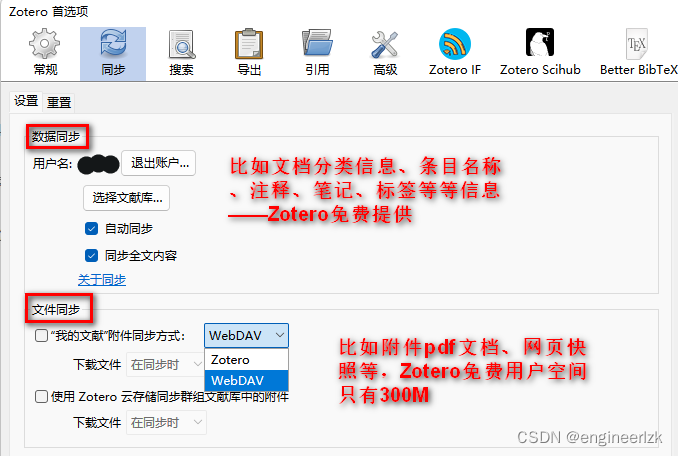Open the Zotero IF plugin pane
Image resolution: width=678 pixels, height=456 pixels.
pyautogui.click(x=454, y=53)
